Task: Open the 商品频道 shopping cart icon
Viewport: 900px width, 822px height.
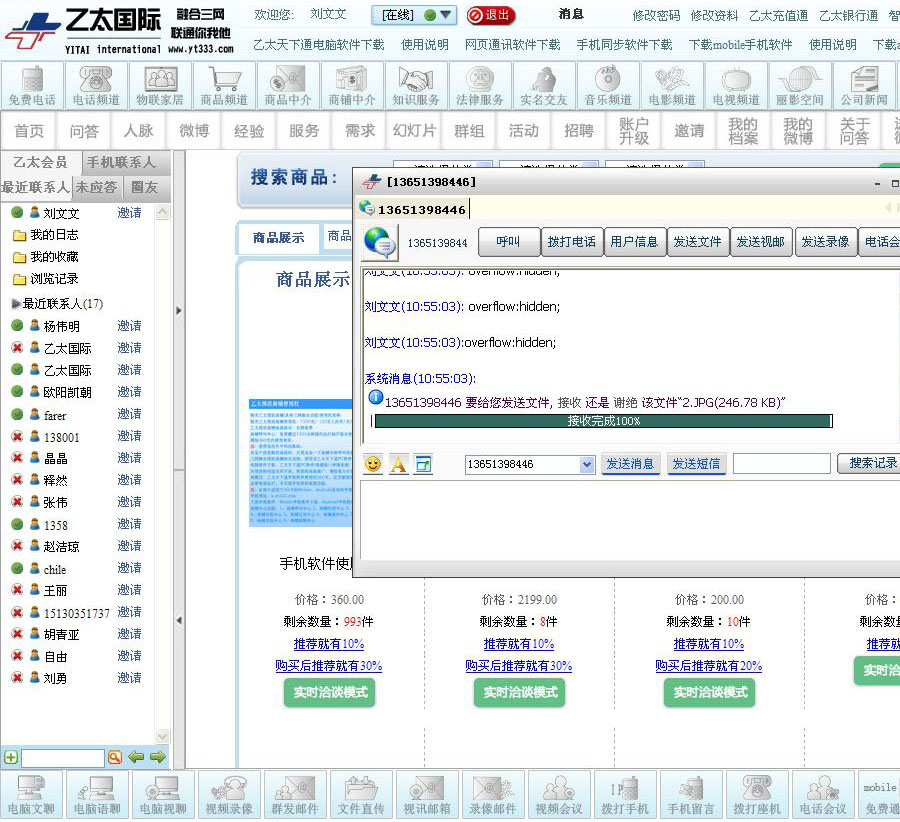Action: (224, 86)
